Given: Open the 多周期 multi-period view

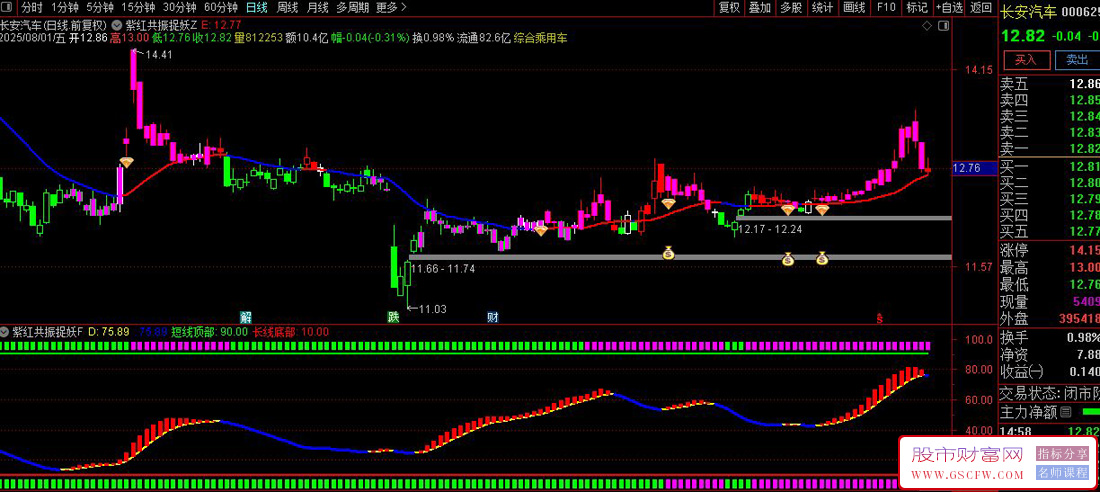Looking at the screenshot, I should (352, 8).
